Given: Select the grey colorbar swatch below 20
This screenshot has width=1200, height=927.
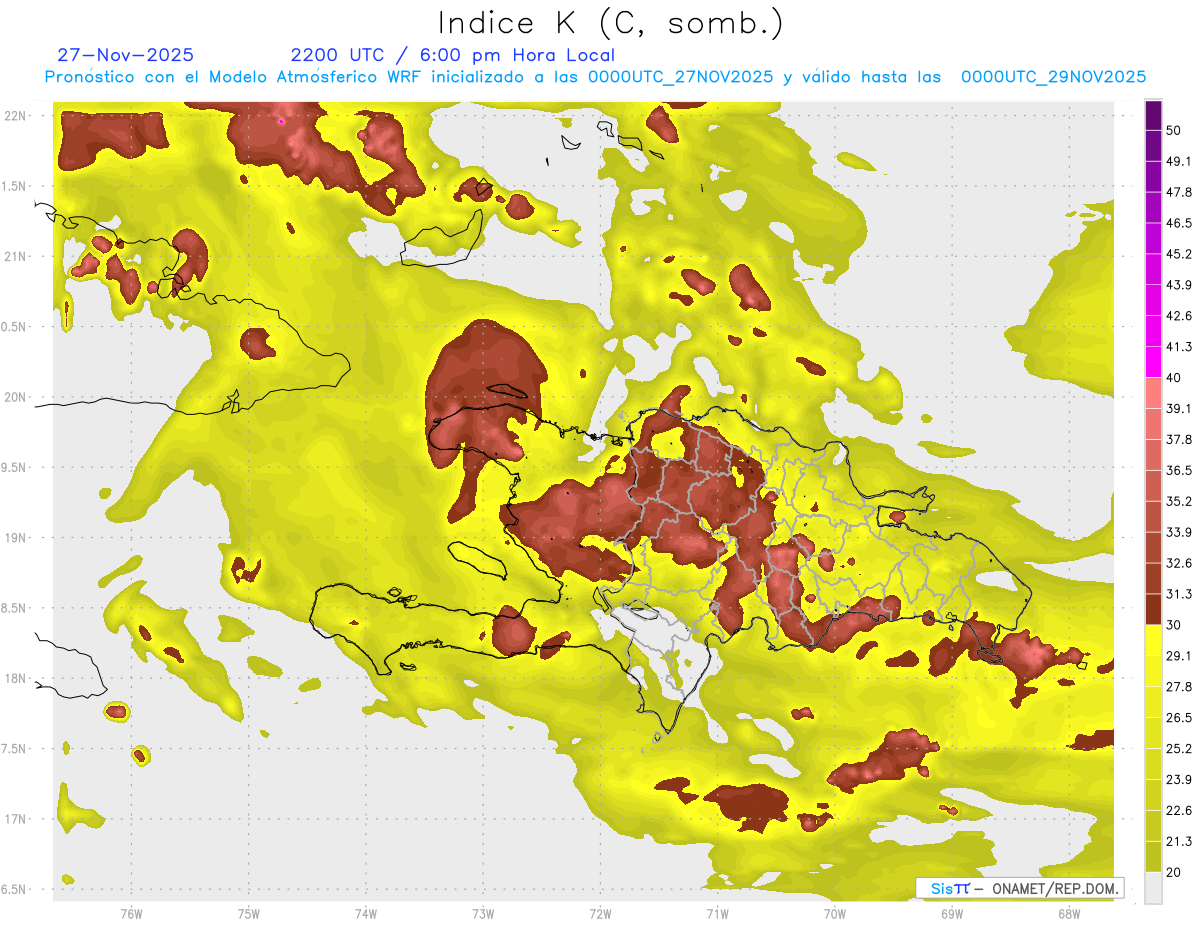Looking at the screenshot, I should pyautogui.click(x=1153, y=887).
